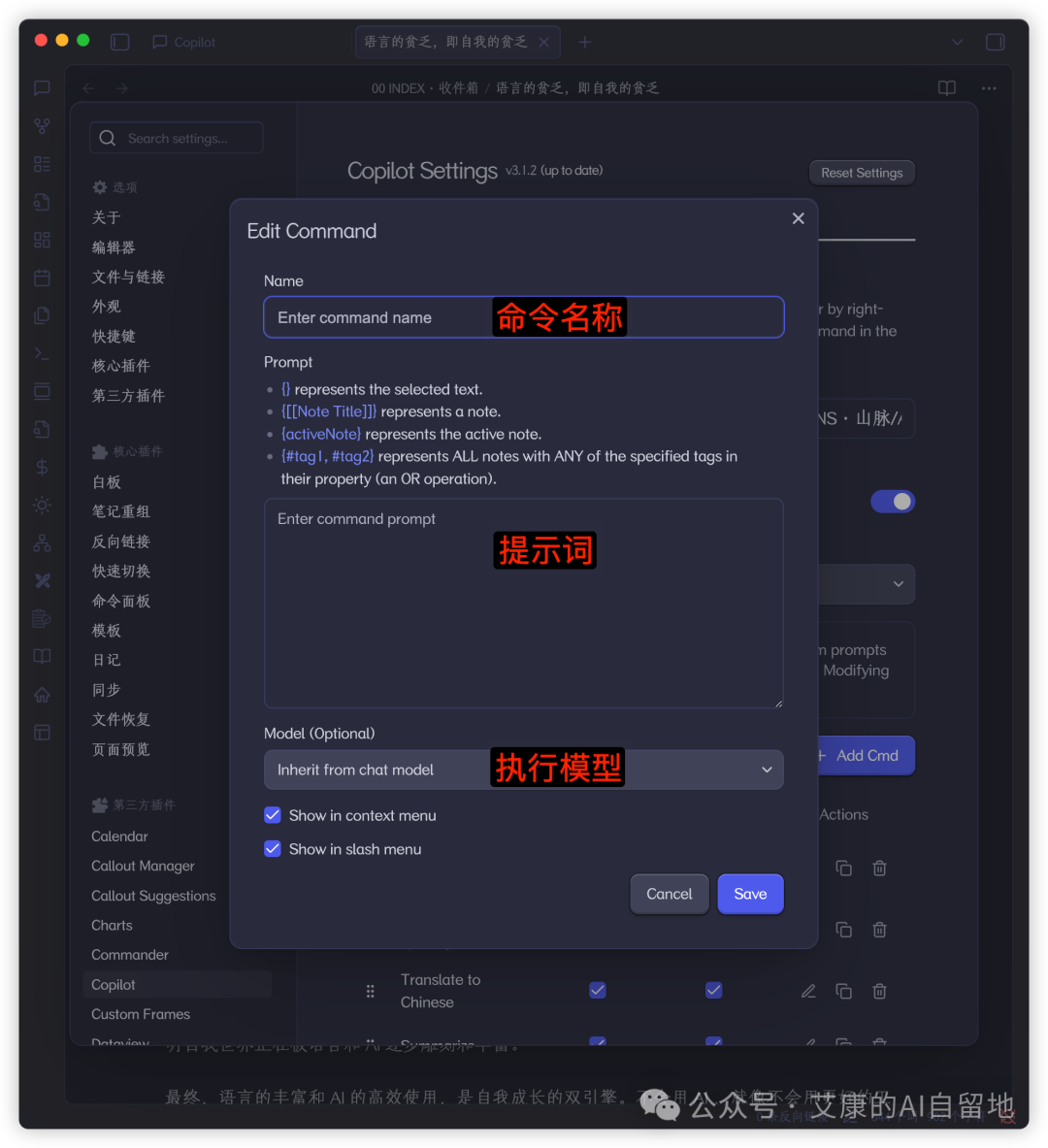Open Callout Manager plugin settings
Viewport: 1048px width, 1148px height.
coord(143,867)
